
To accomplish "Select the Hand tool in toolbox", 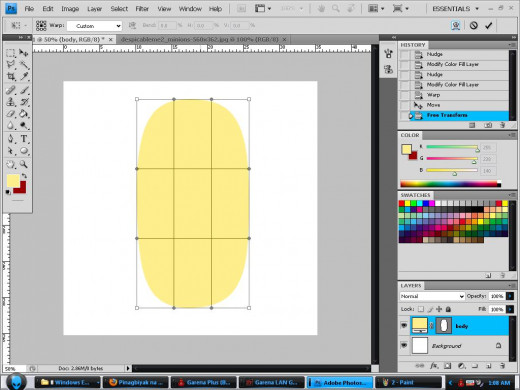I will 11,164.
